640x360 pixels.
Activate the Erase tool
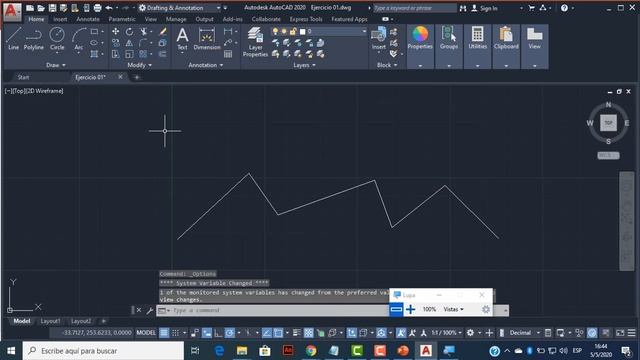point(162,31)
